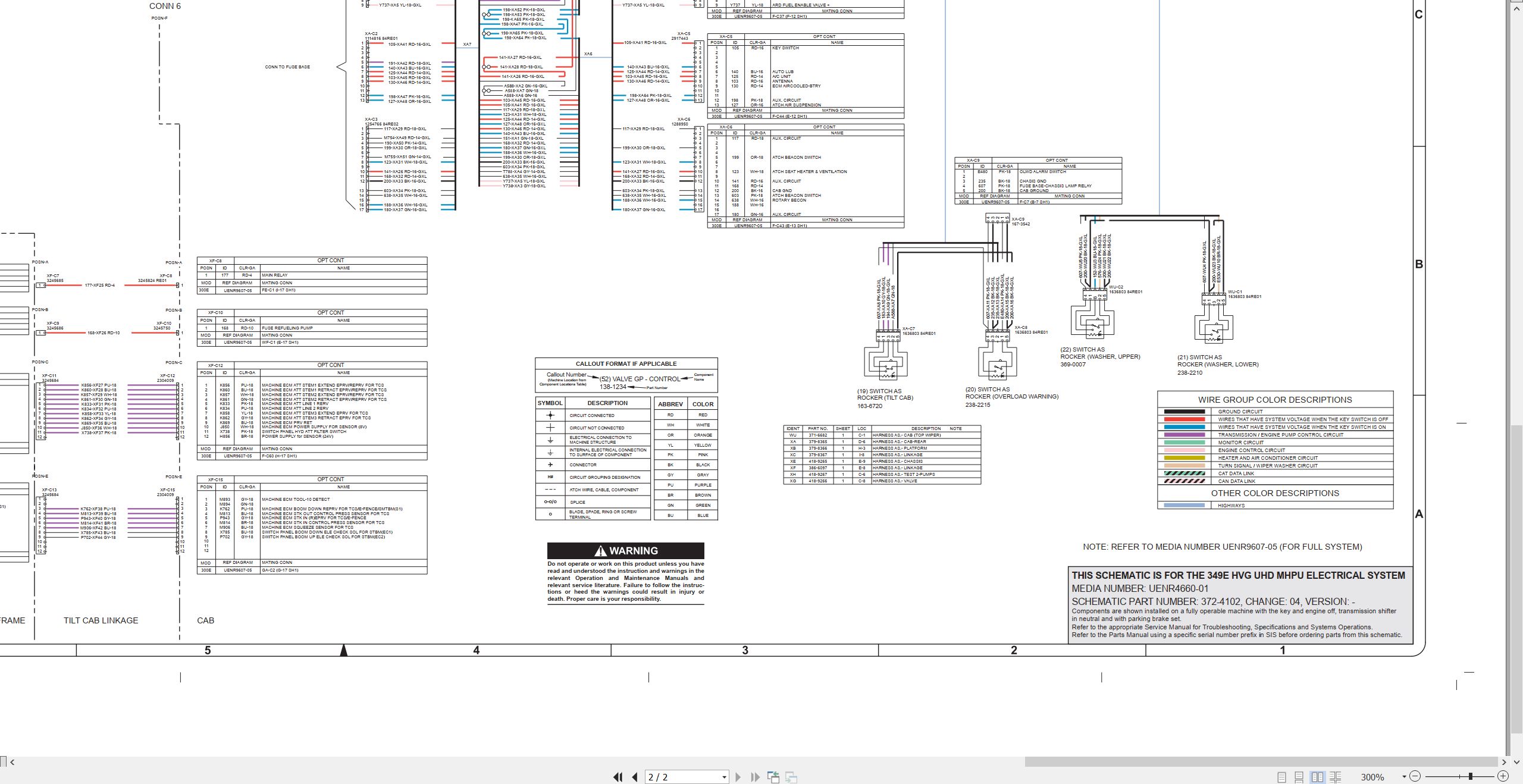Go to the next page

(x=738, y=777)
